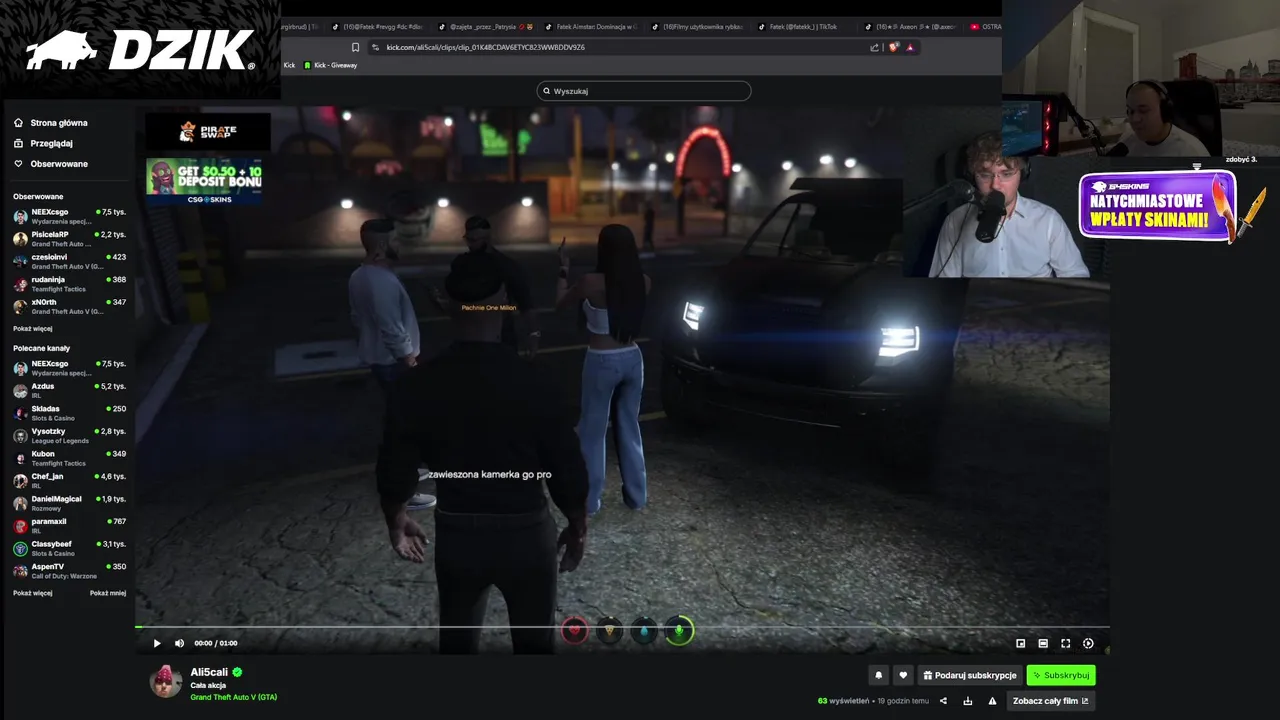Open Ali5cali channel name link
Image resolution: width=1280 pixels, height=720 pixels.
[x=210, y=672]
